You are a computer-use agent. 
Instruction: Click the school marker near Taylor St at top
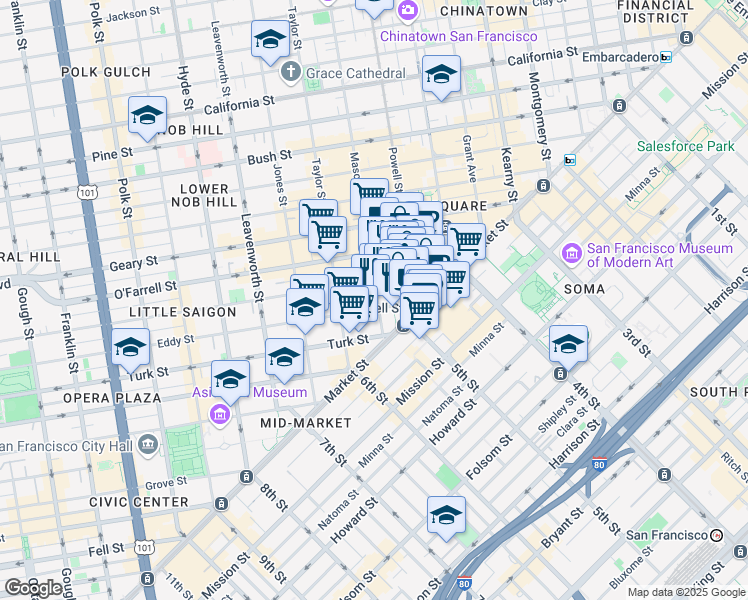pos(270,40)
